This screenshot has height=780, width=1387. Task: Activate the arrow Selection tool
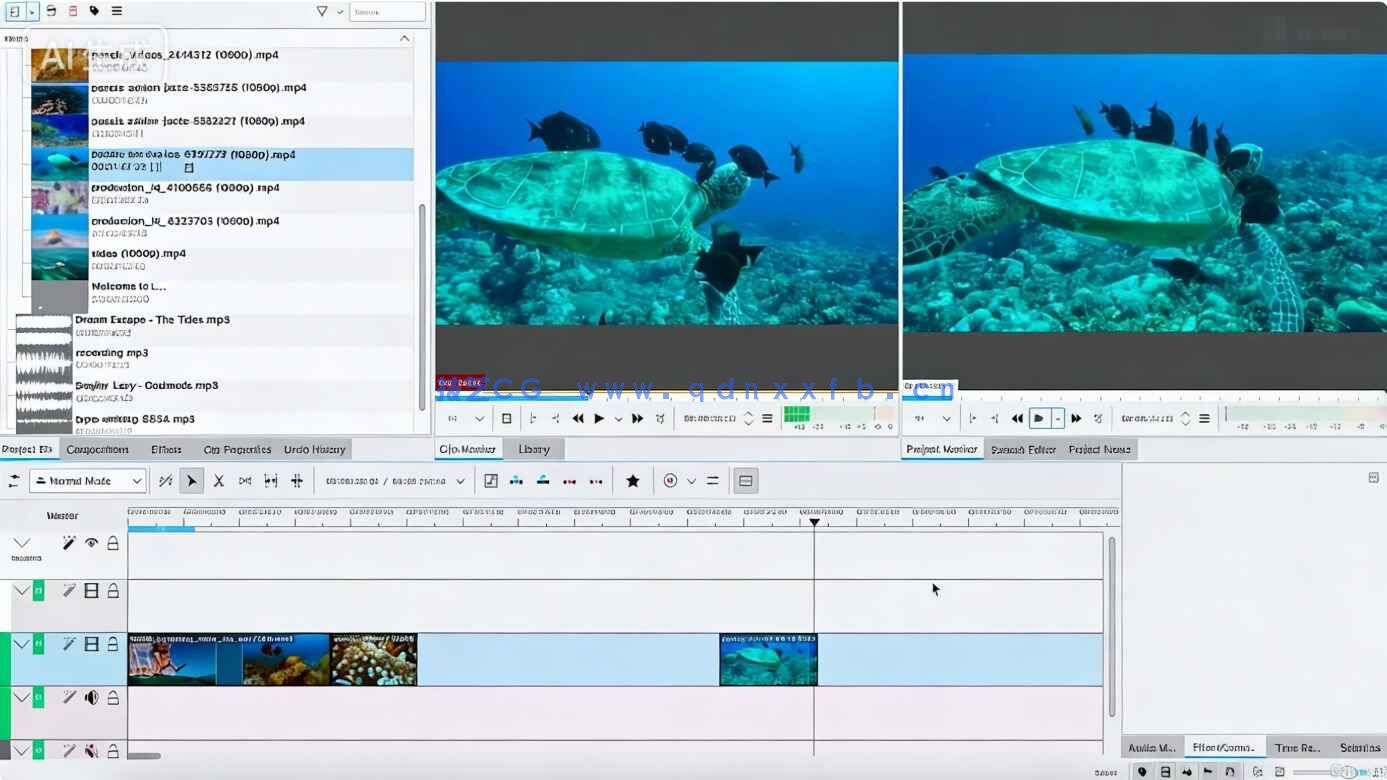coord(192,481)
